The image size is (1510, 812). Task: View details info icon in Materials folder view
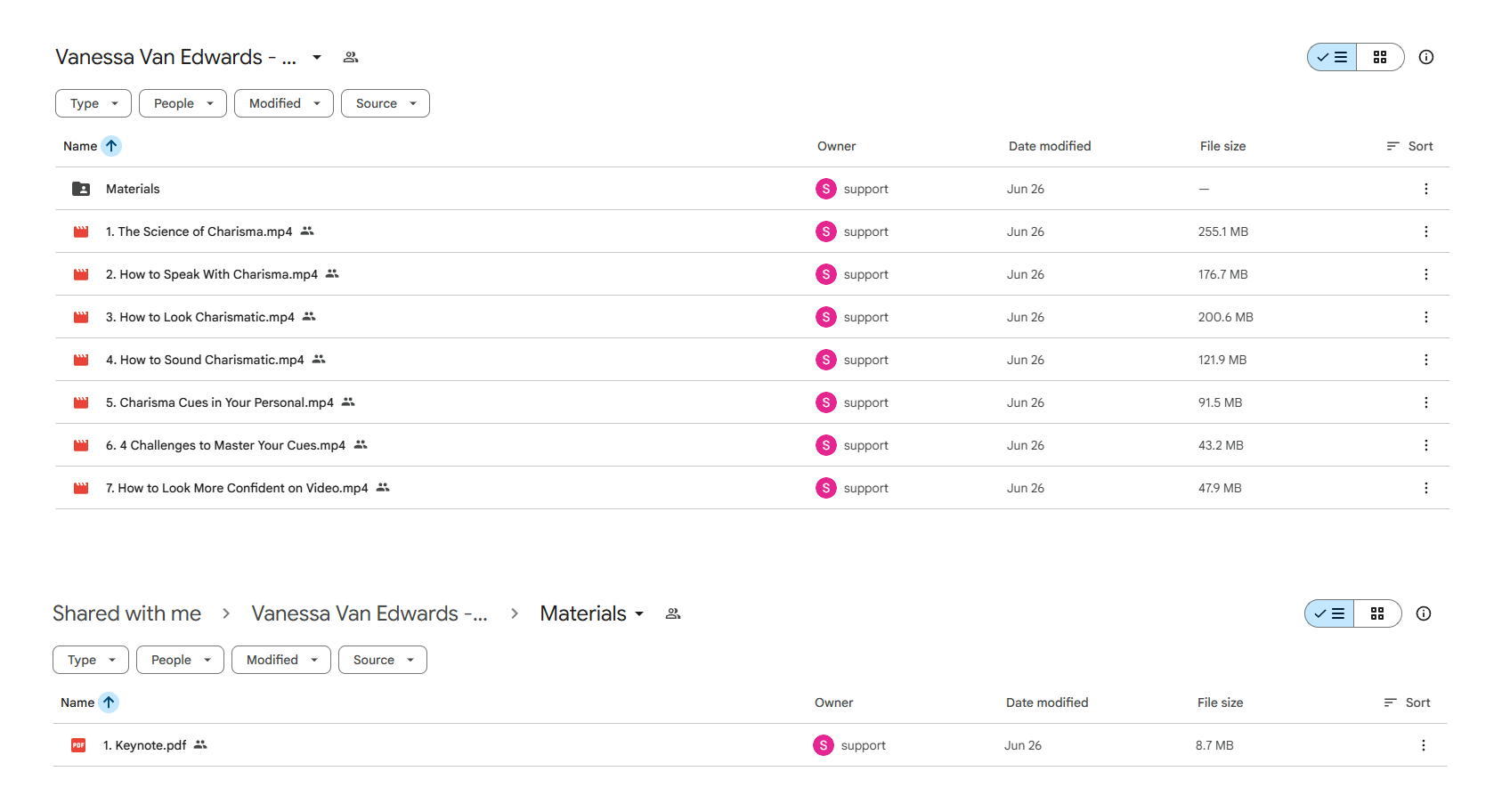point(1424,613)
